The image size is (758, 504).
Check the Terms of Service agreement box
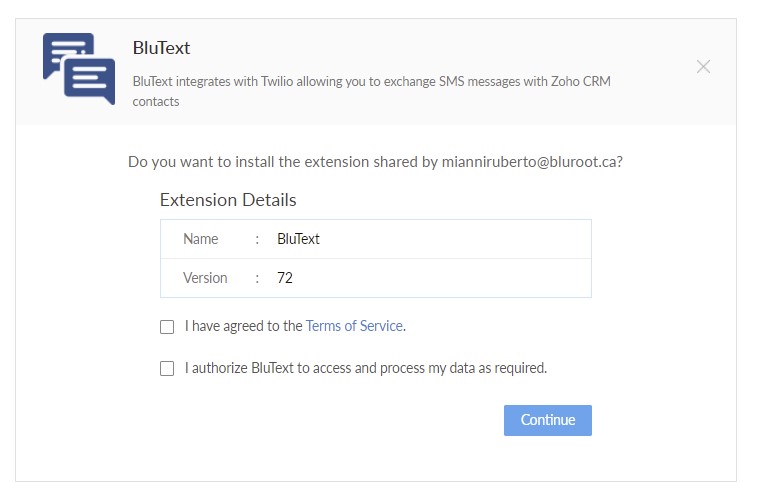pyautogui.click(x=167, y=326)
